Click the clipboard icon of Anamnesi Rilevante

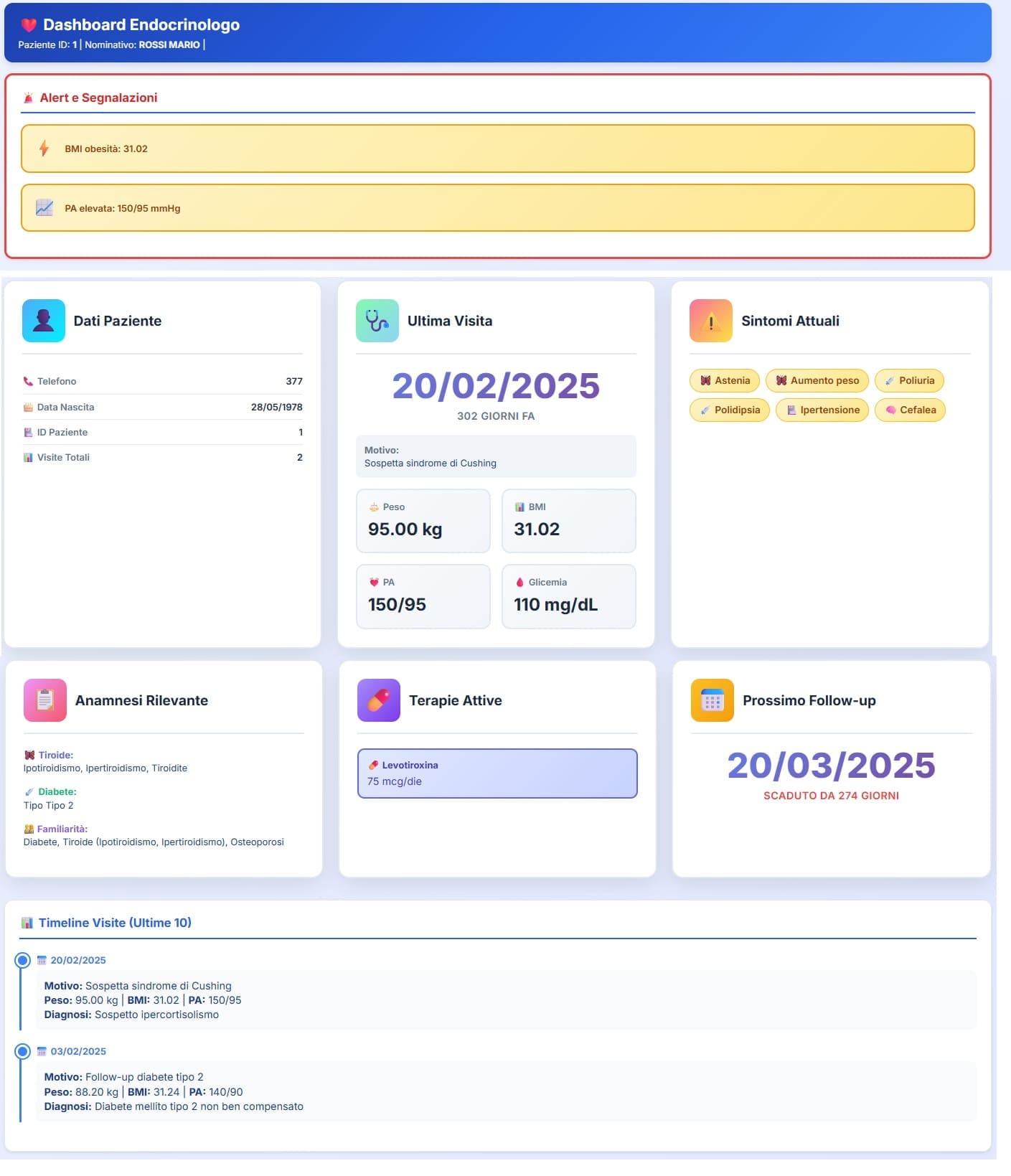click(x=45, y=700)
